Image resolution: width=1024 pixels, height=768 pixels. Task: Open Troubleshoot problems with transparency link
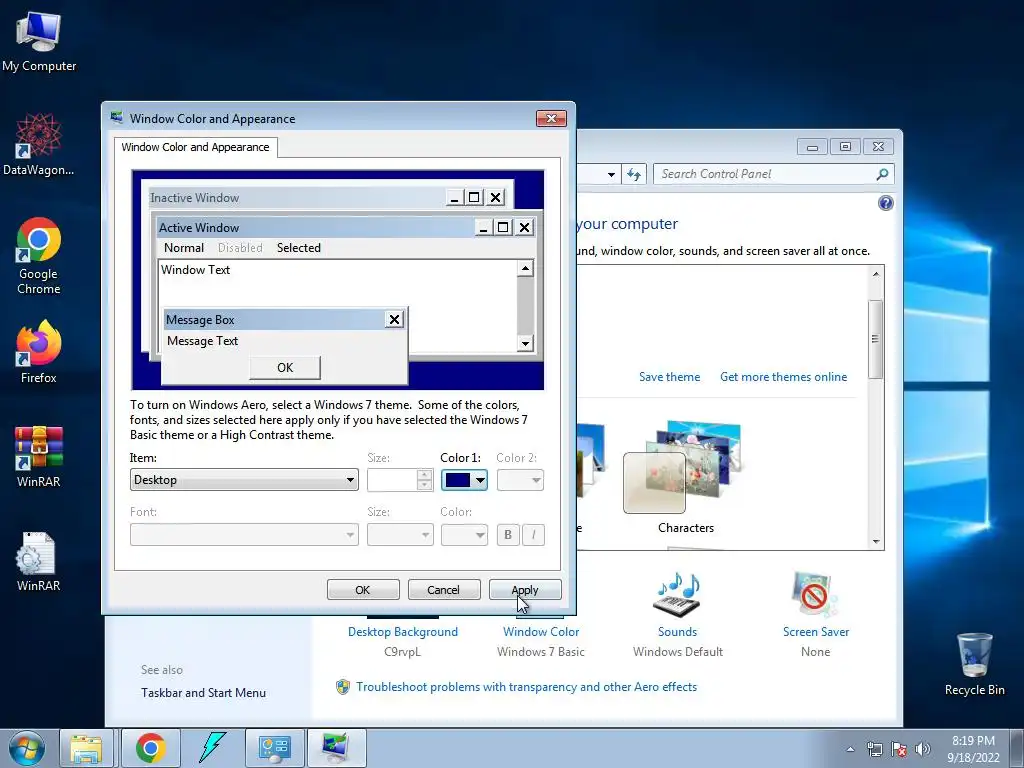526,687
